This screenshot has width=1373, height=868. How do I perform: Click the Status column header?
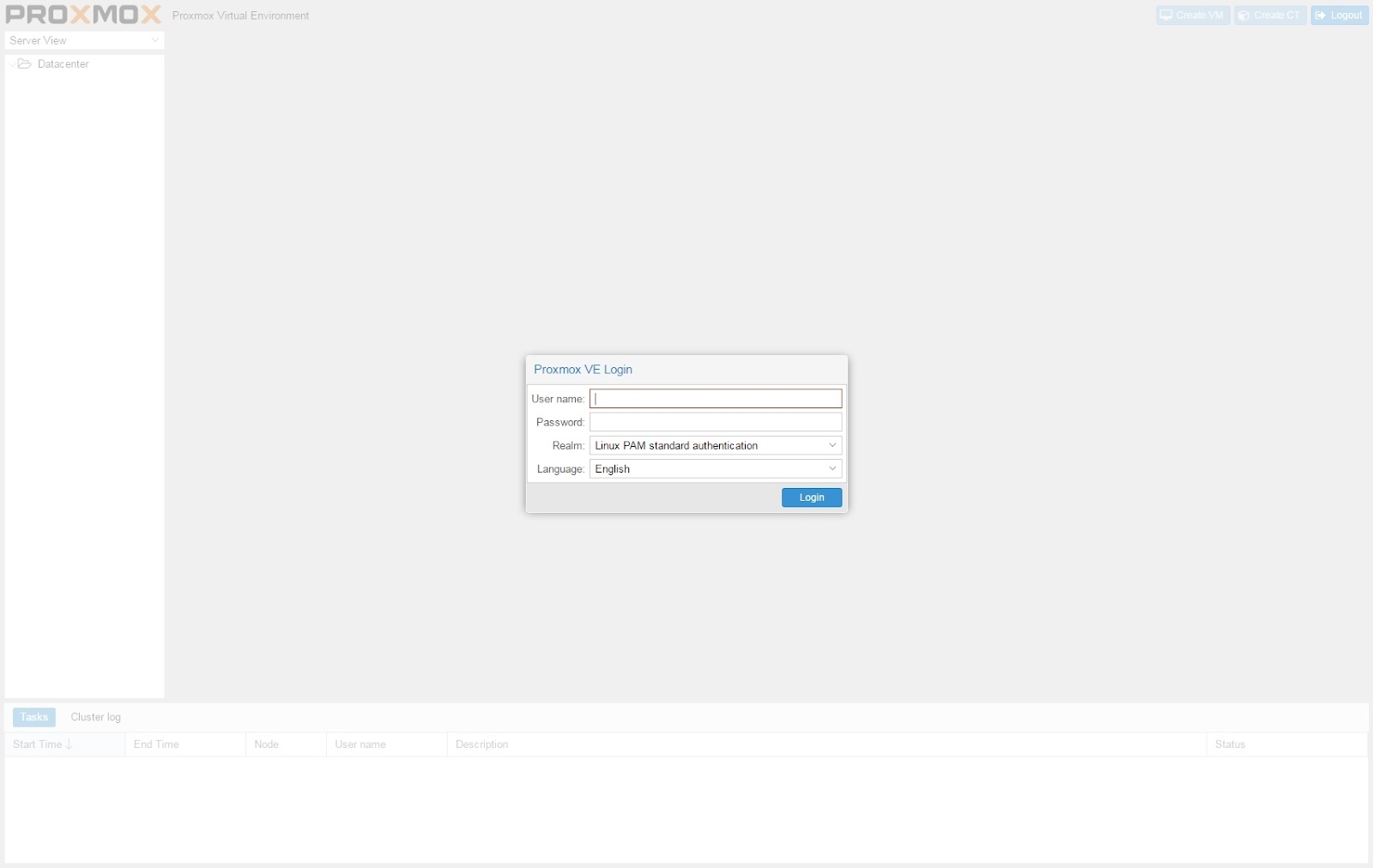coord(1287,744)
